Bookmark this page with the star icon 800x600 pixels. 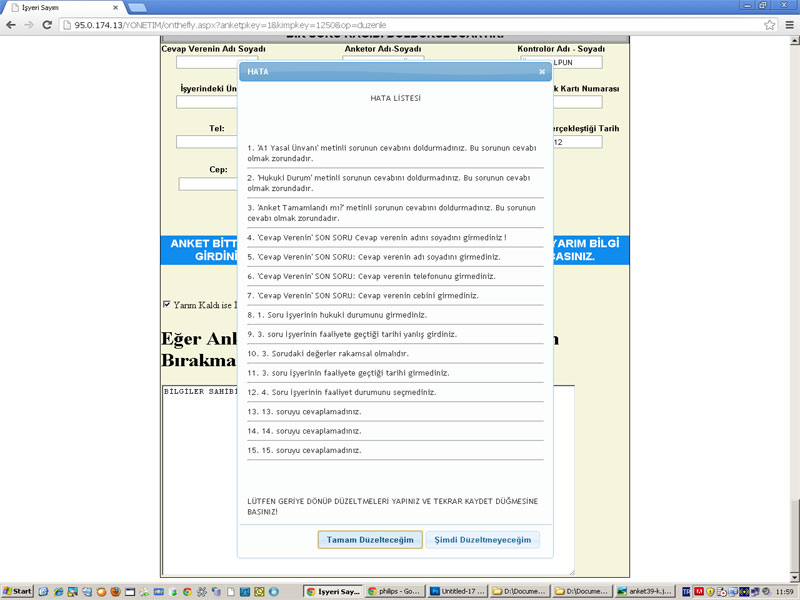pos(769,24)
